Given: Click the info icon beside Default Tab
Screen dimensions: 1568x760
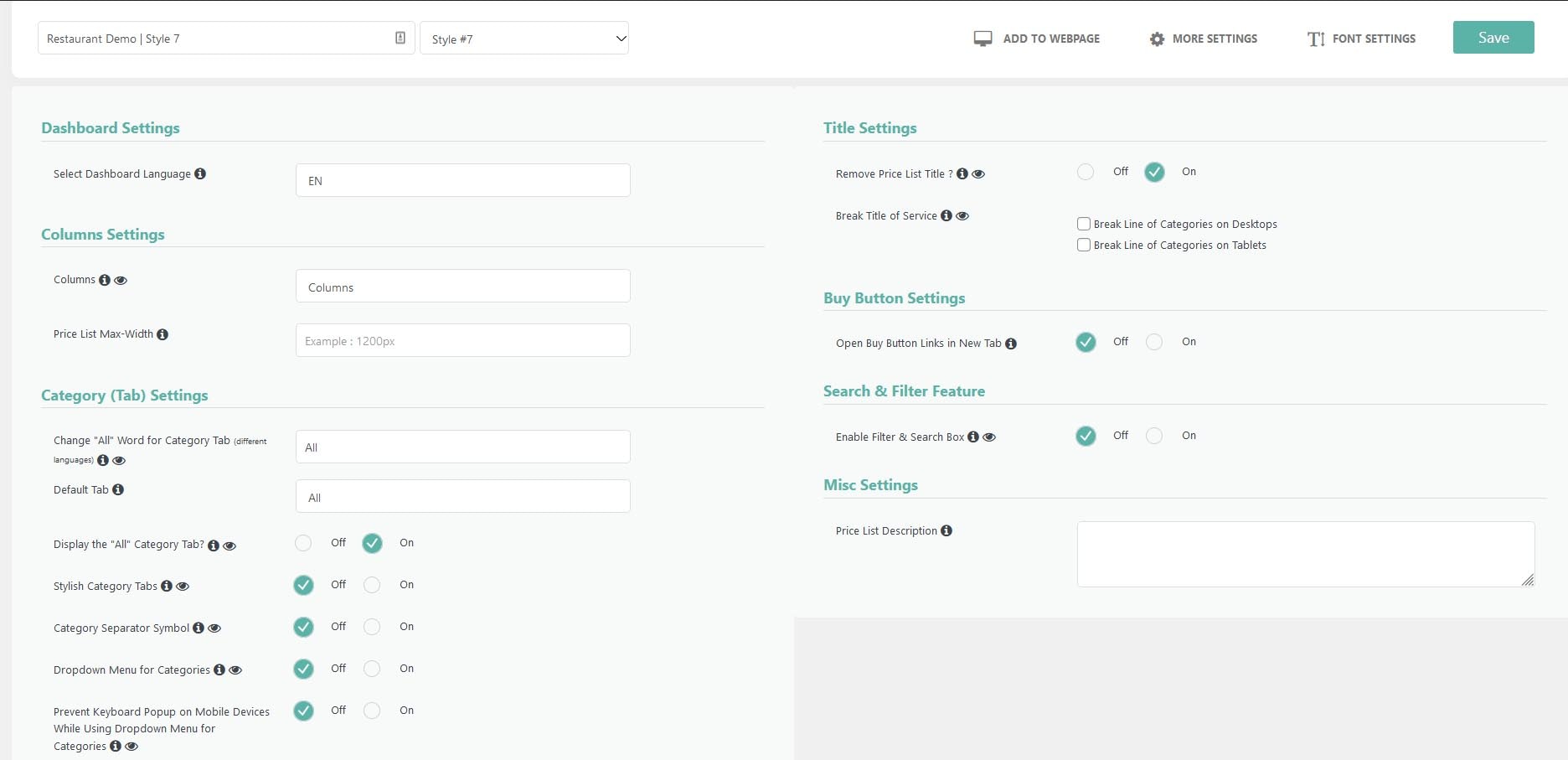Looking at the screenshot, I should point(118,489).
